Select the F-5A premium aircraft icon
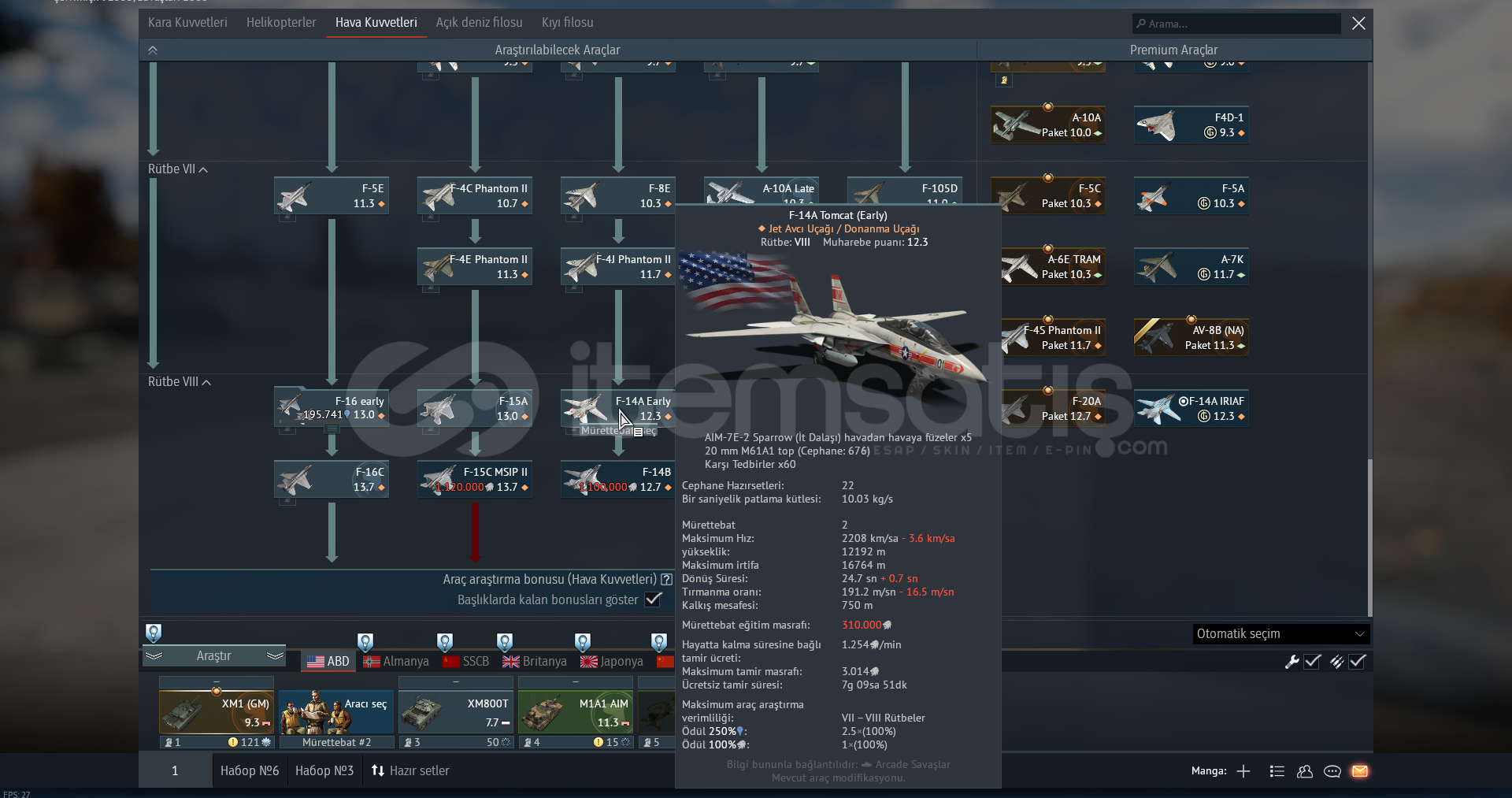Viewport: 1512px width, 798px height. coord(1191,195)
